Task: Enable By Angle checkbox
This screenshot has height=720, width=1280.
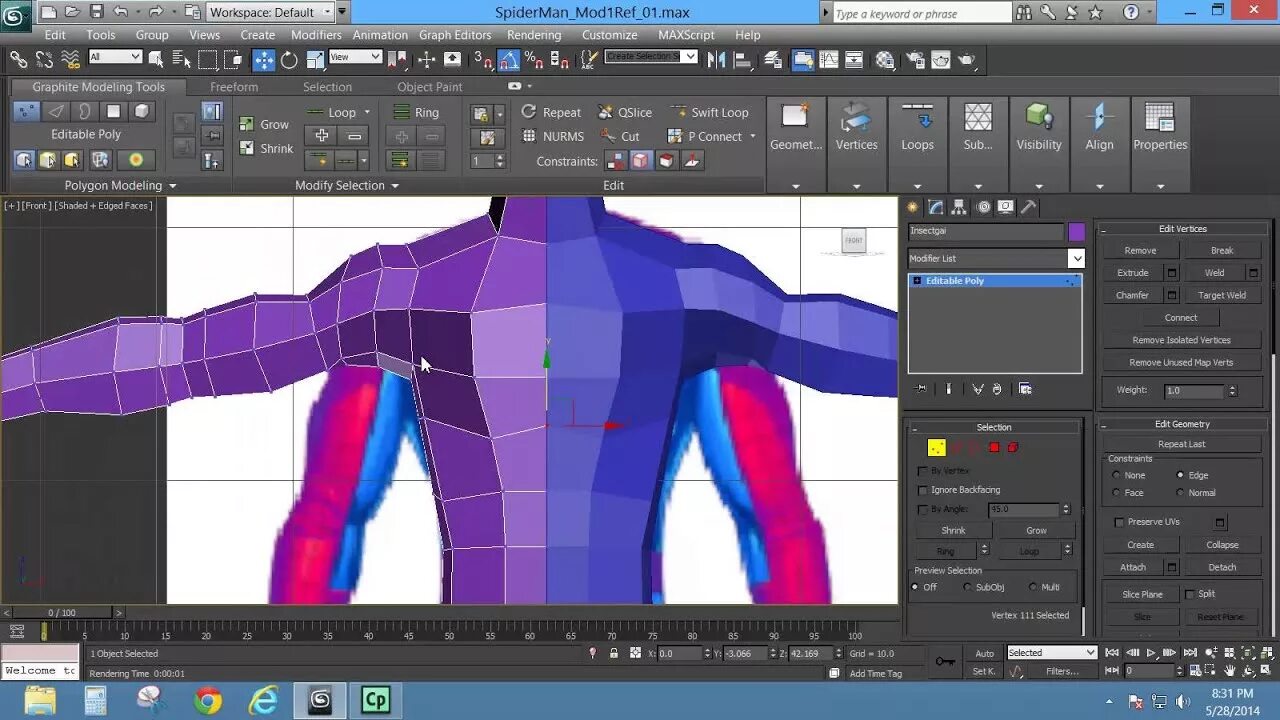Action: (x=922, y=509)
